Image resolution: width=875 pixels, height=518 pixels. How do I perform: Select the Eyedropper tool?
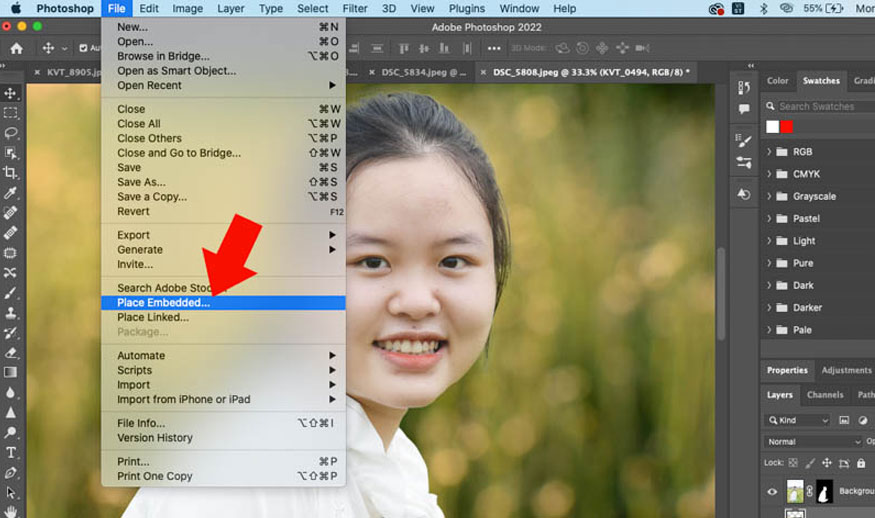pyautogui.click(x=10, y=193)
